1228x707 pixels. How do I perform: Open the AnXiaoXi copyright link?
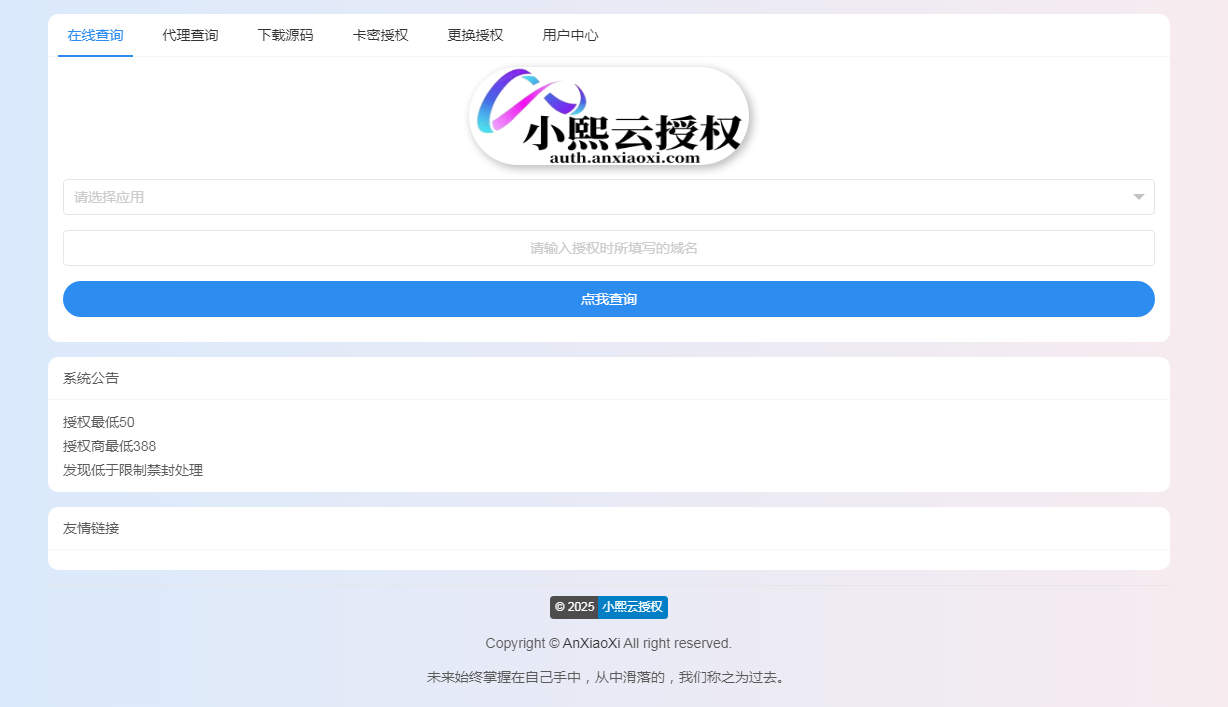591,643
